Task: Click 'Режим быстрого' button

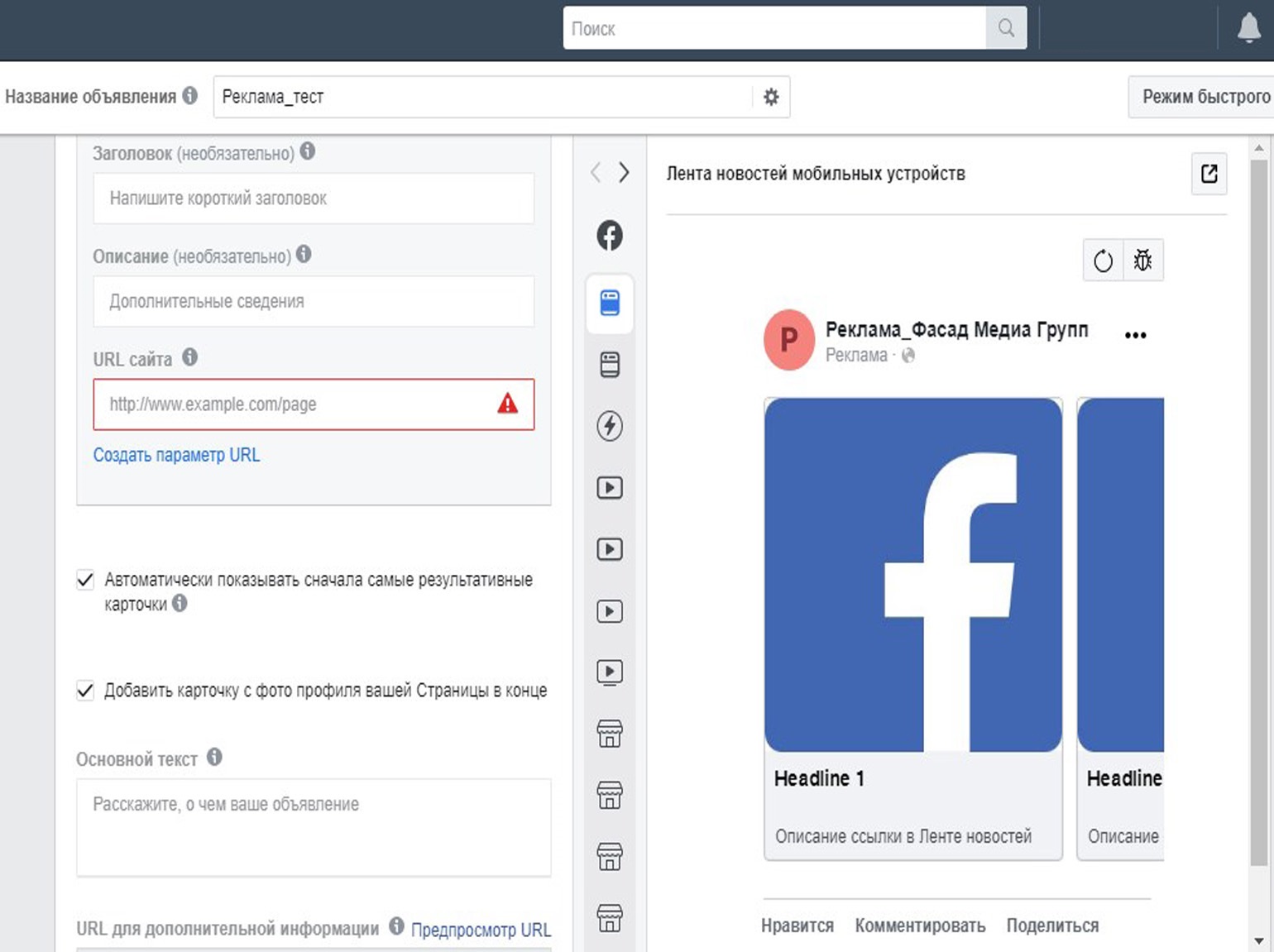Action: point(1205,97)
